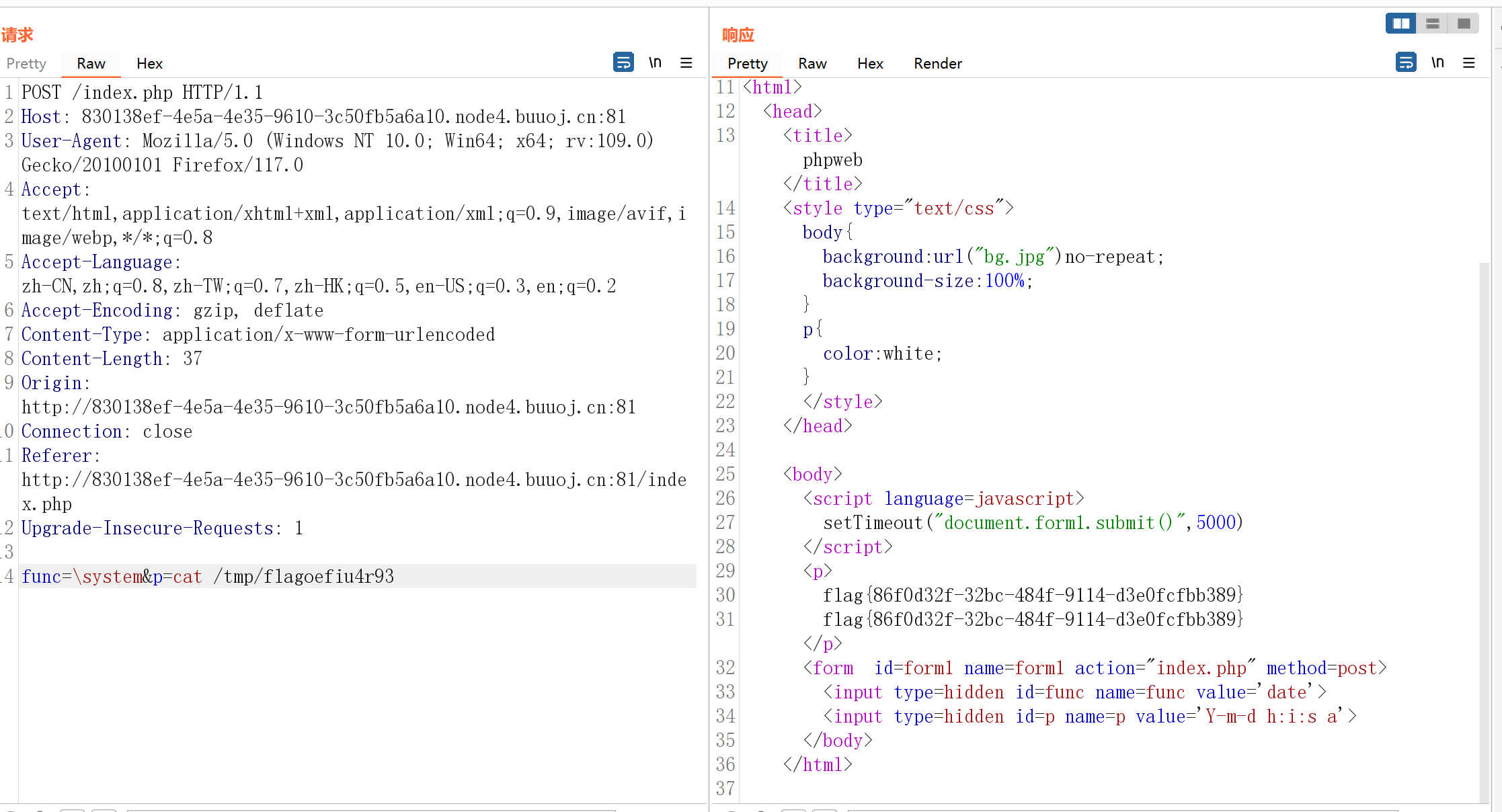Click the response panel vertical scrollbar
Screen dimensions: 1502x812
(x=1484, y=531)
